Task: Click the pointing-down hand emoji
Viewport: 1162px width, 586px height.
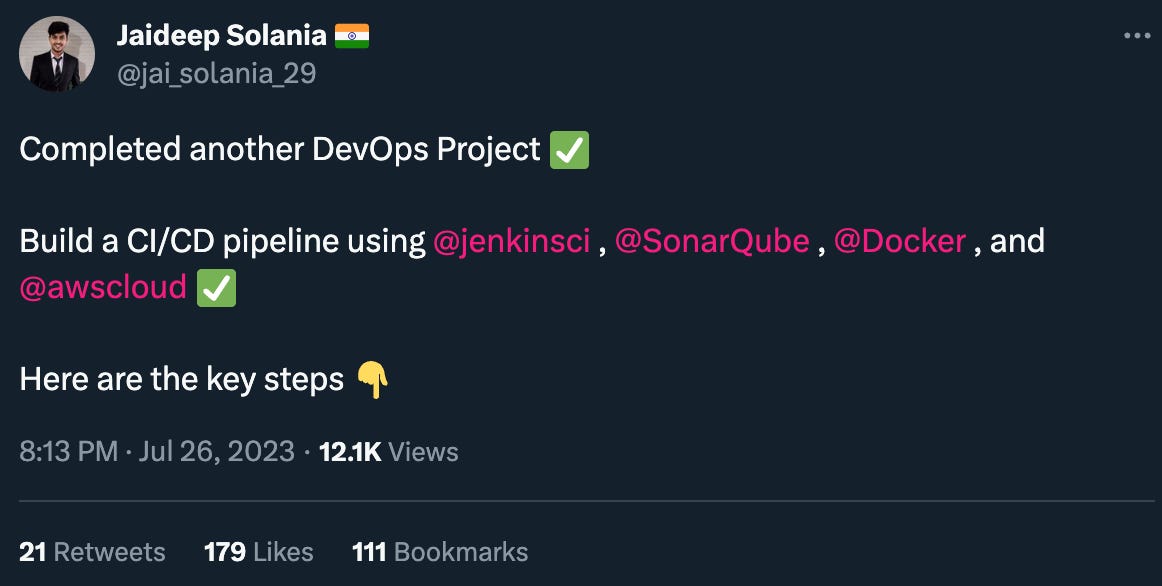Action: [372, 380]
